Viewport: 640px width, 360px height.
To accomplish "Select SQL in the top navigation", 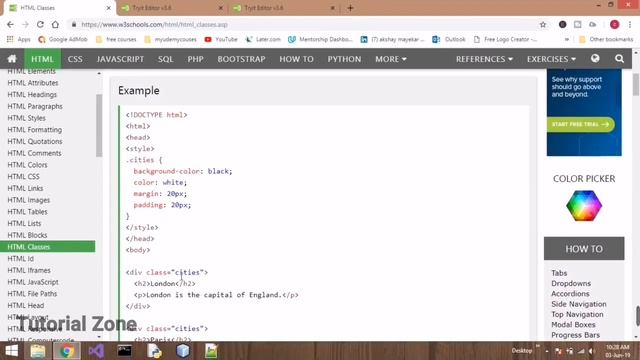I will 166,59.
